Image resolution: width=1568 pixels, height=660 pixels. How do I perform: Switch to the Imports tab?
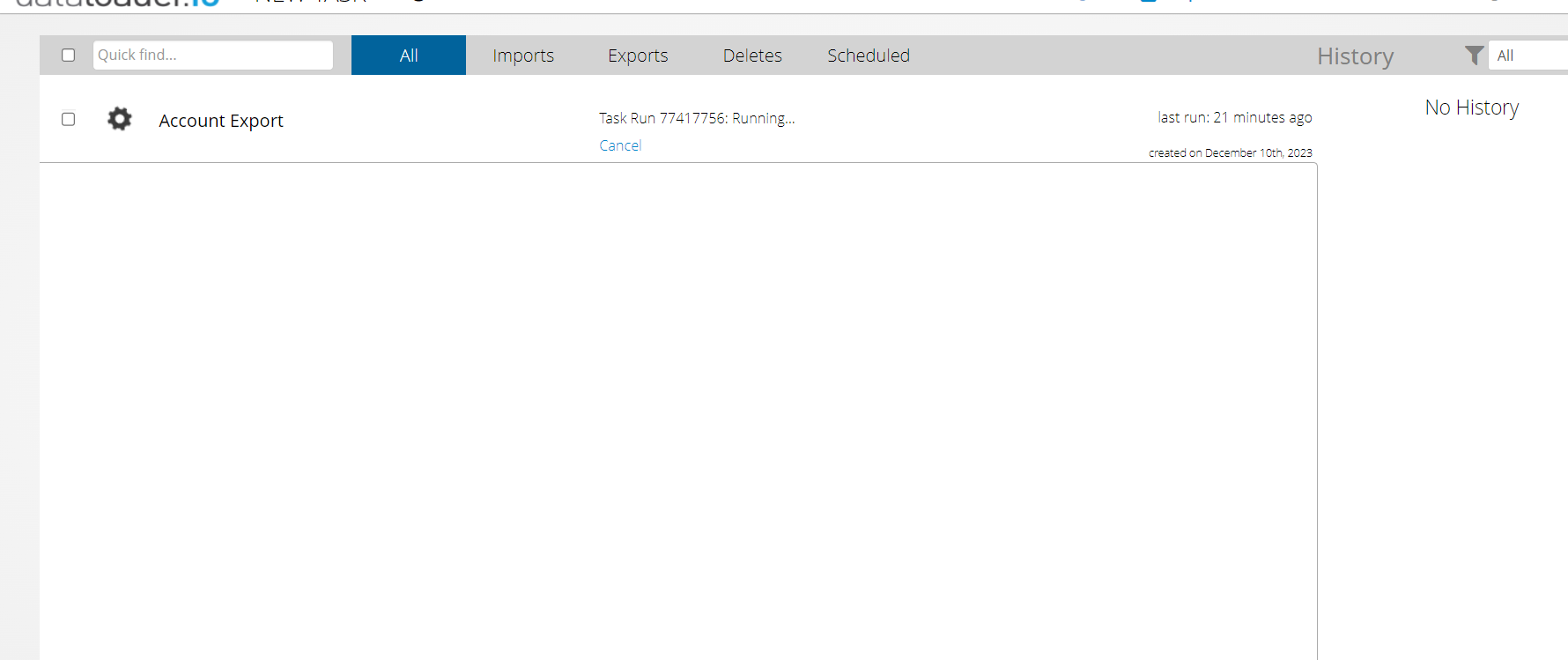pos(523,56)
